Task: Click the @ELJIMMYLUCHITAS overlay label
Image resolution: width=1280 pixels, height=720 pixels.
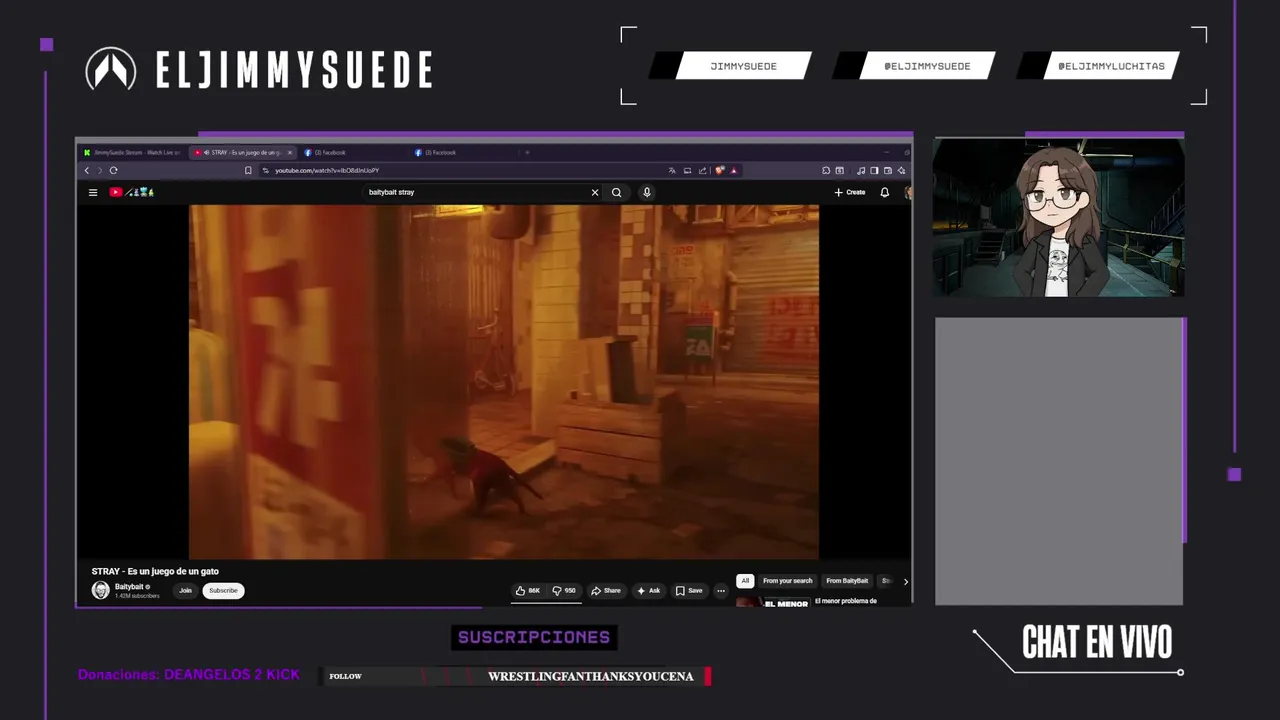Action: (x=1111, y=66)
